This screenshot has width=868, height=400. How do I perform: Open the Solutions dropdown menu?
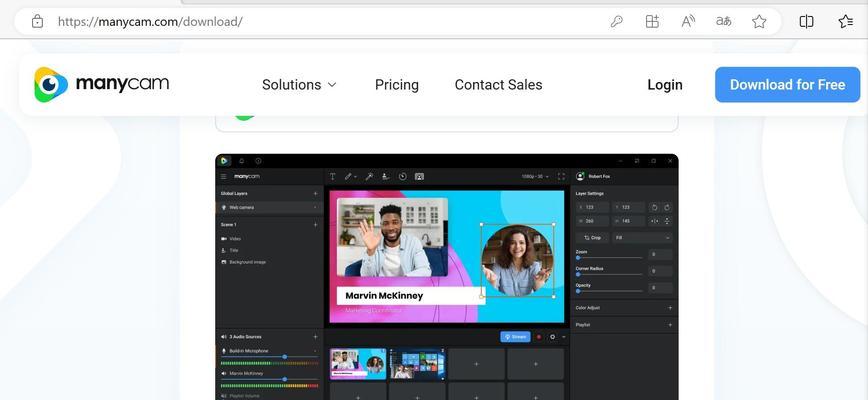pyautogui.click(x=299, y=85)
